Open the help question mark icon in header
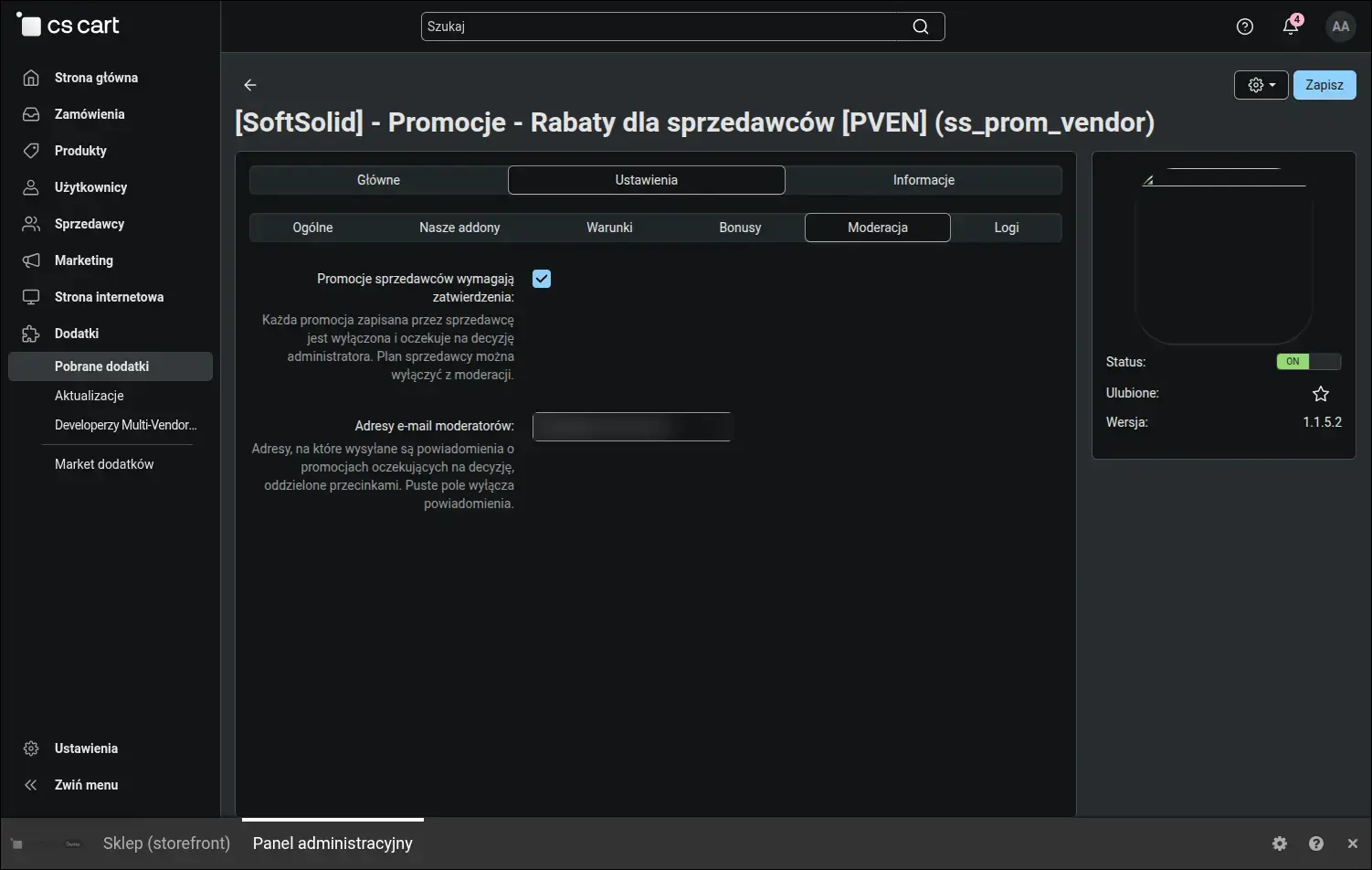The image size is (1372, 870). coord(1244,27)
